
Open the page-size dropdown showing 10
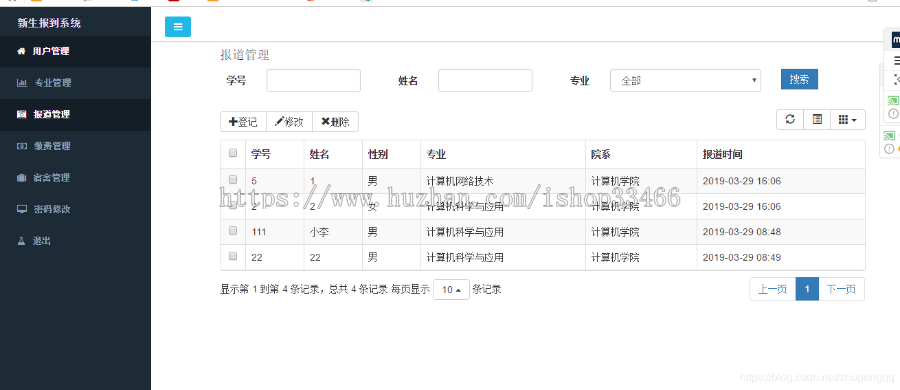[451, 289]
